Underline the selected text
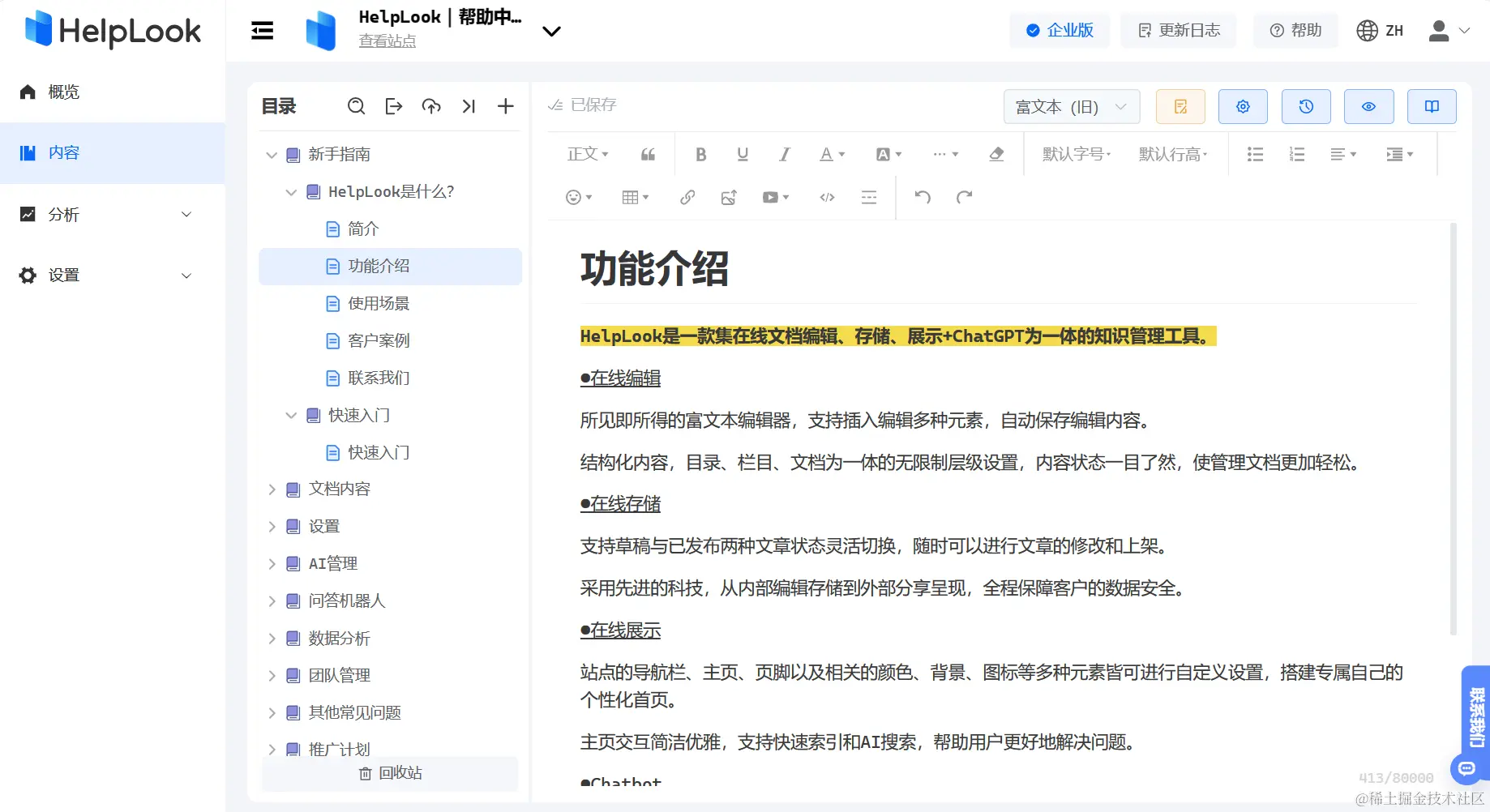Image resolution: width=1490 pixels, height=812 pixels. click(x=743, y=154)
